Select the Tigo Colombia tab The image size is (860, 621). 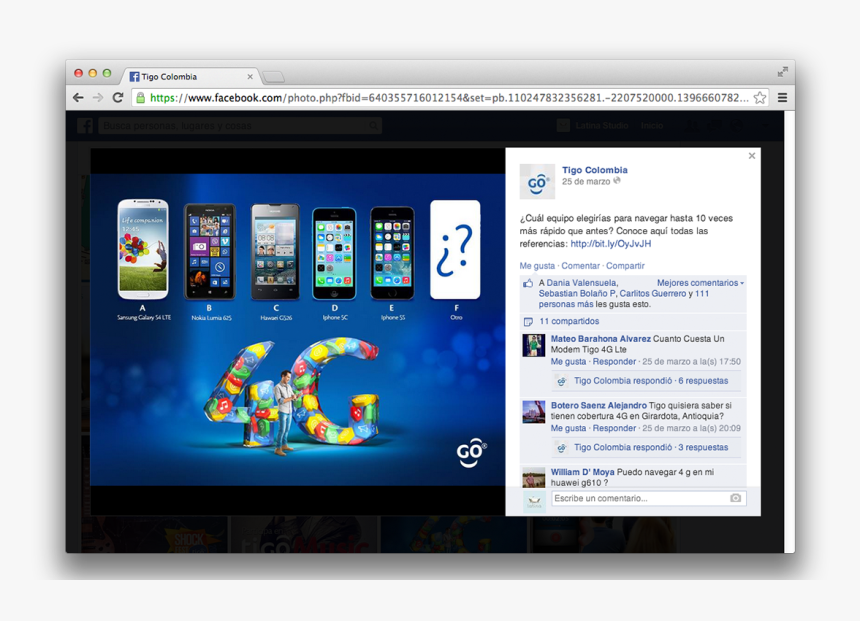click(x=189, y=77)
